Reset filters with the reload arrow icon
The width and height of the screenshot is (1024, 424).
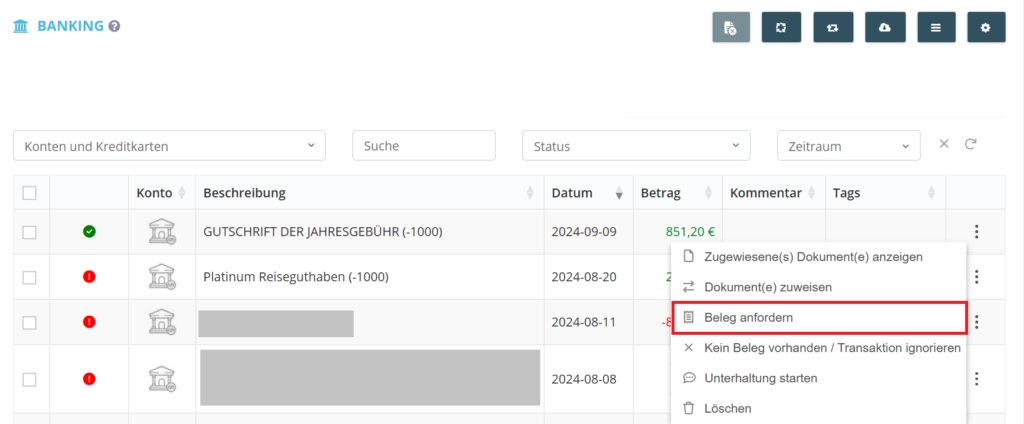tap(970, 144)
